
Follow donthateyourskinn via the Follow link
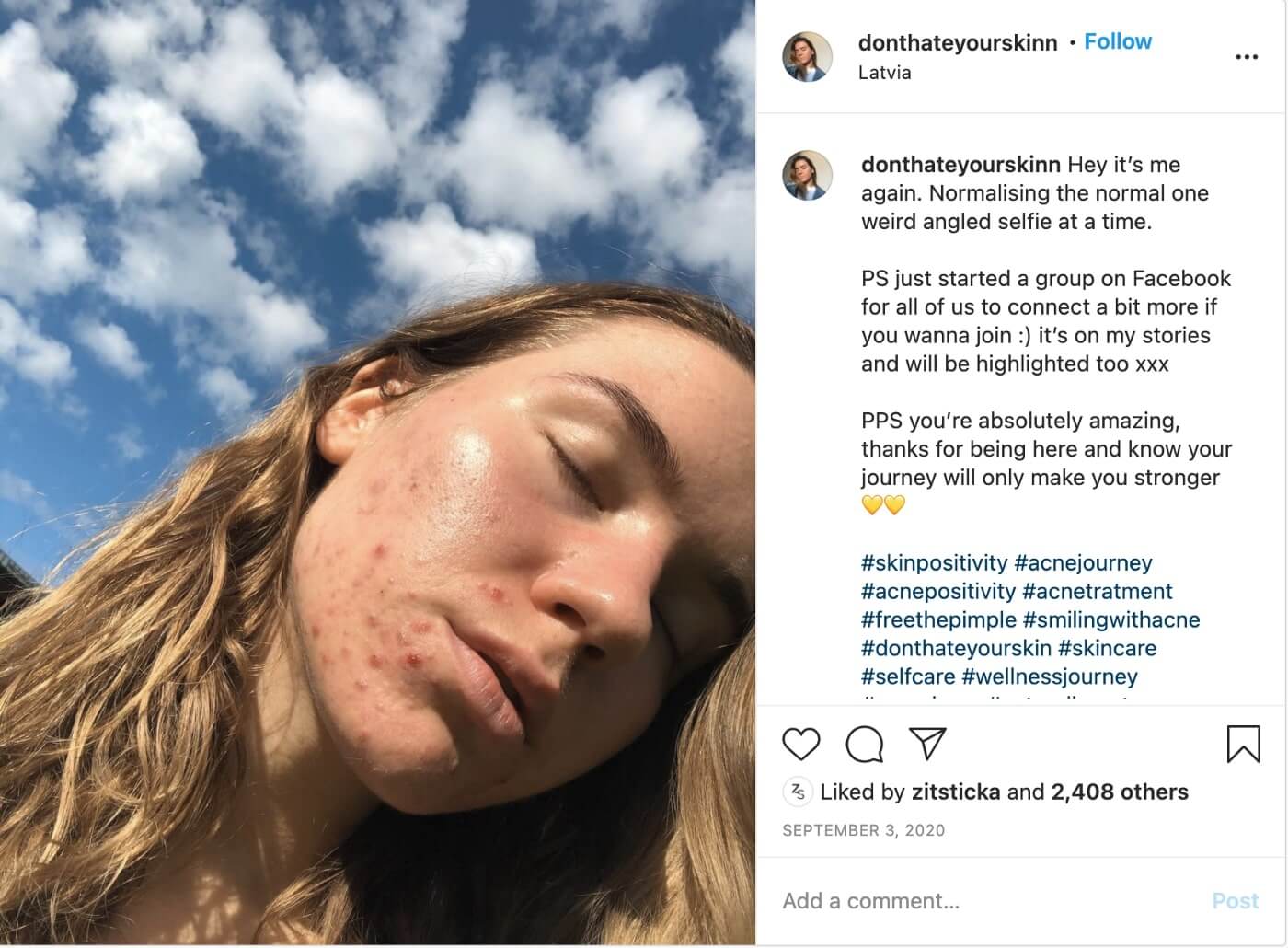[1118, 41]
